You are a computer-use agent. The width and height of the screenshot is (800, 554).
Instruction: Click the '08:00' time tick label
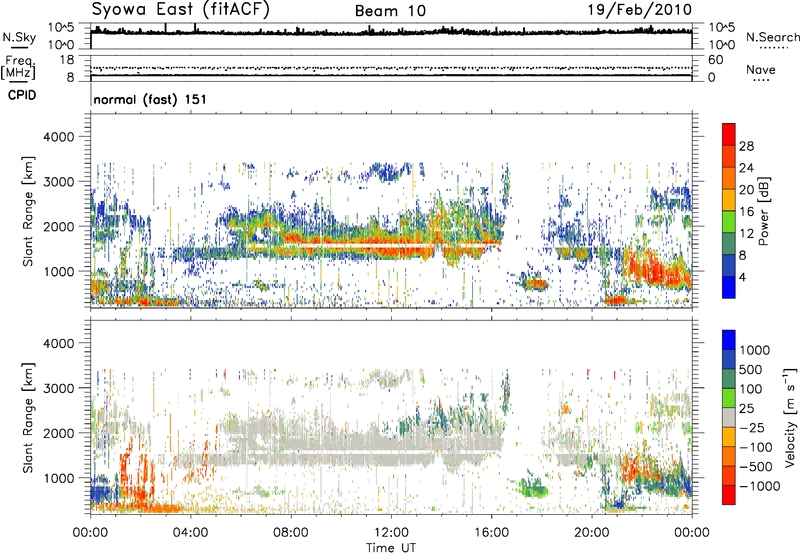click(x=291, y=533)
